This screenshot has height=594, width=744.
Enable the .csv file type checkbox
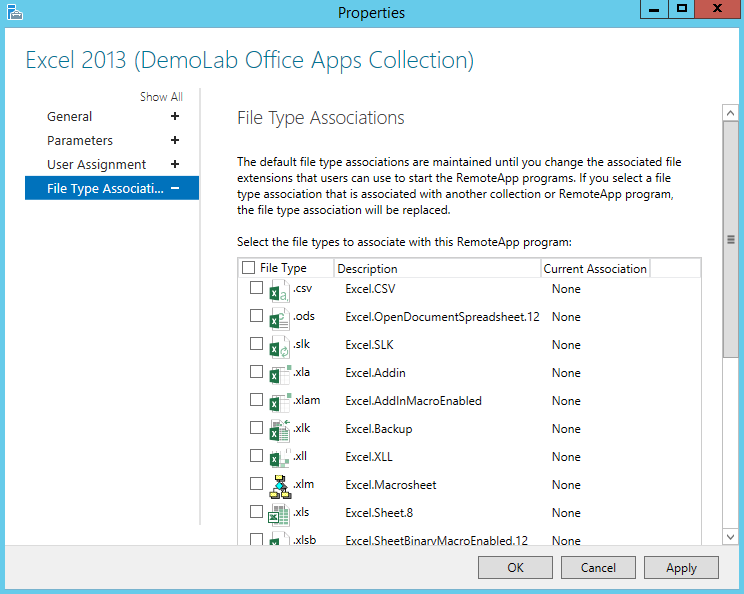click(x=257, y=288)
